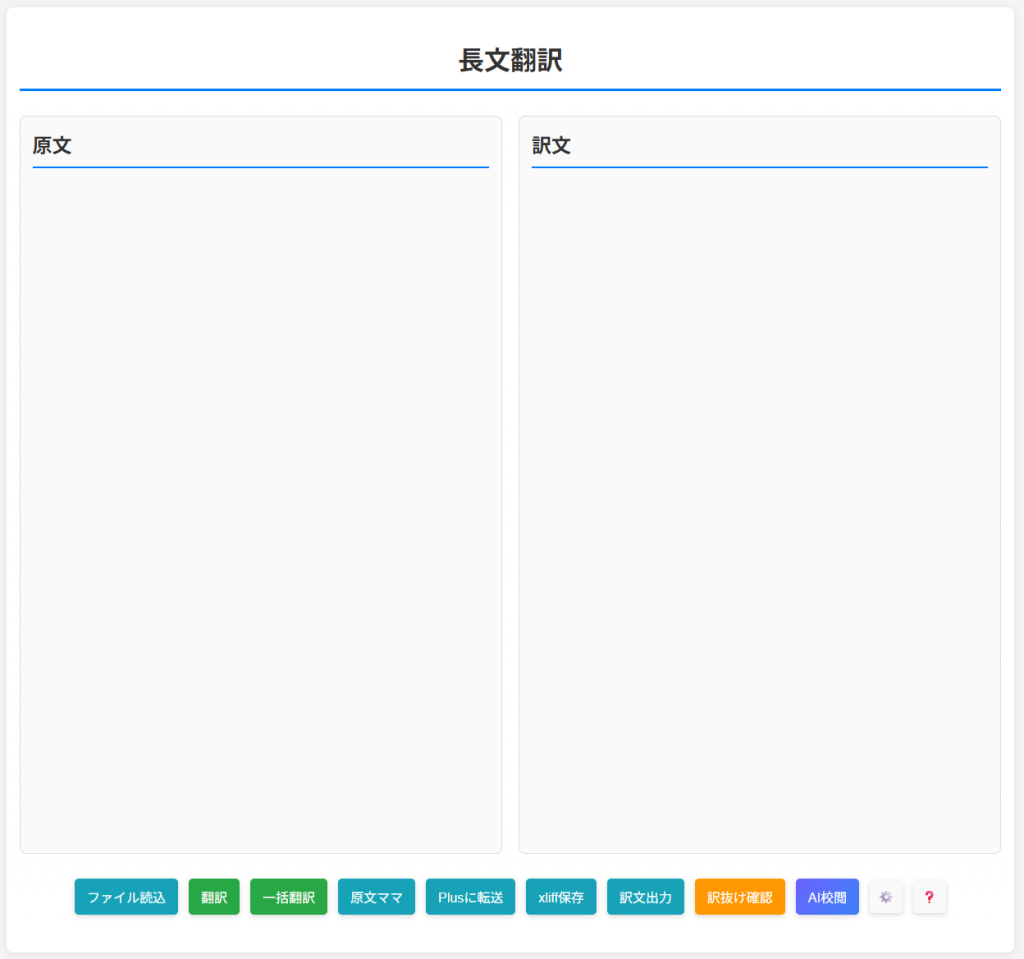Click the 訳文 panel heading
This screenshot has width=1024, height=959.
point(551,145)
